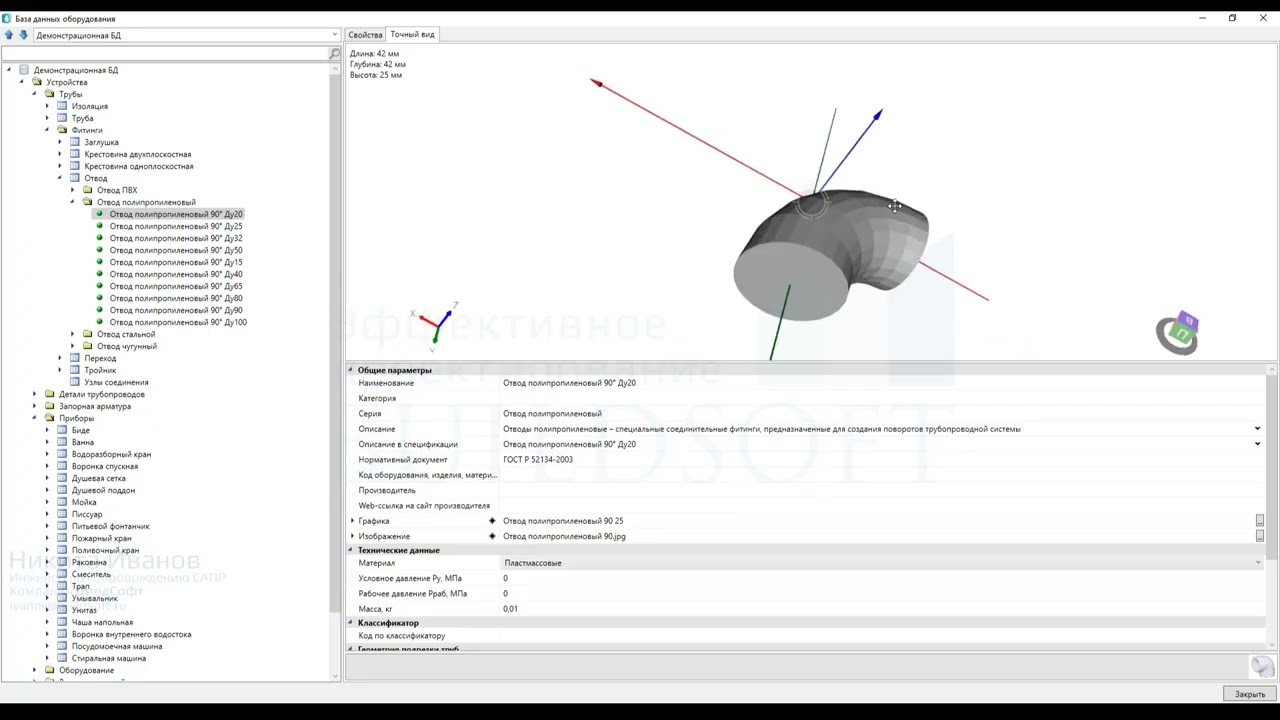Collapse the Технические данные section
The image size is (1280, 720).
[351, 550]
